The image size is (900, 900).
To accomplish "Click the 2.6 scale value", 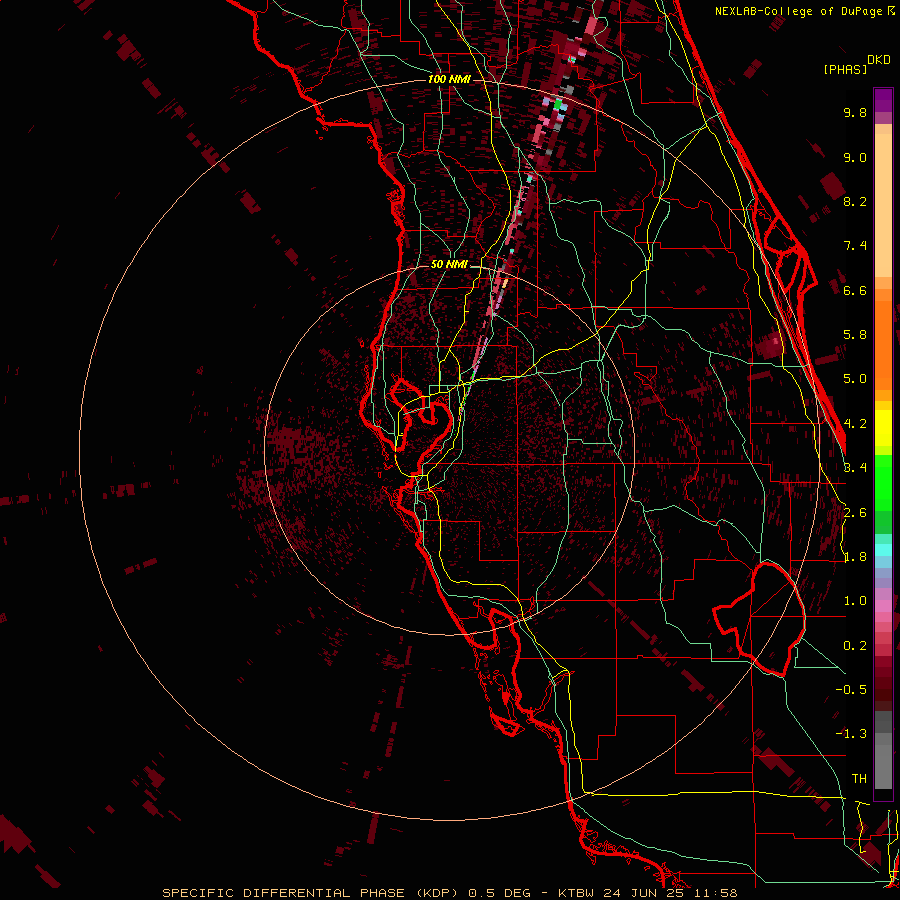I will pos(855,513).
